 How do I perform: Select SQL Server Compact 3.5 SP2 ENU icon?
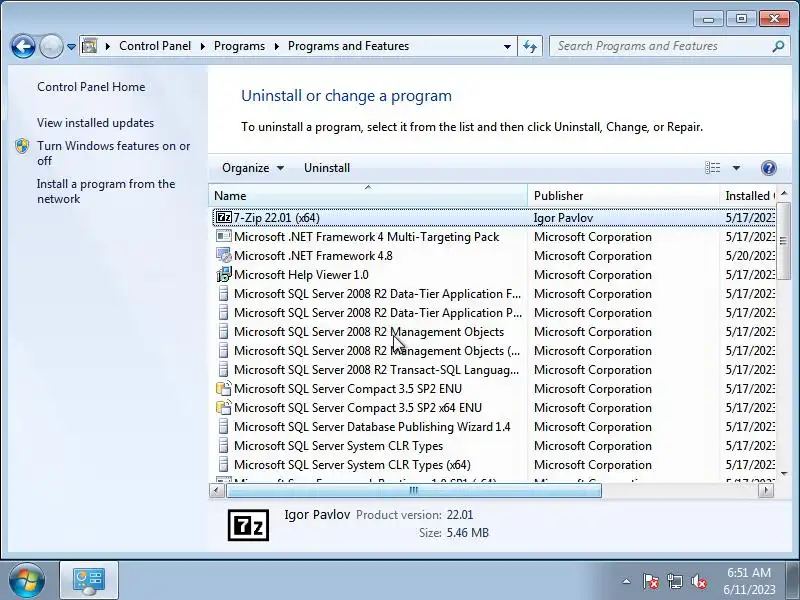click(223, 389)
